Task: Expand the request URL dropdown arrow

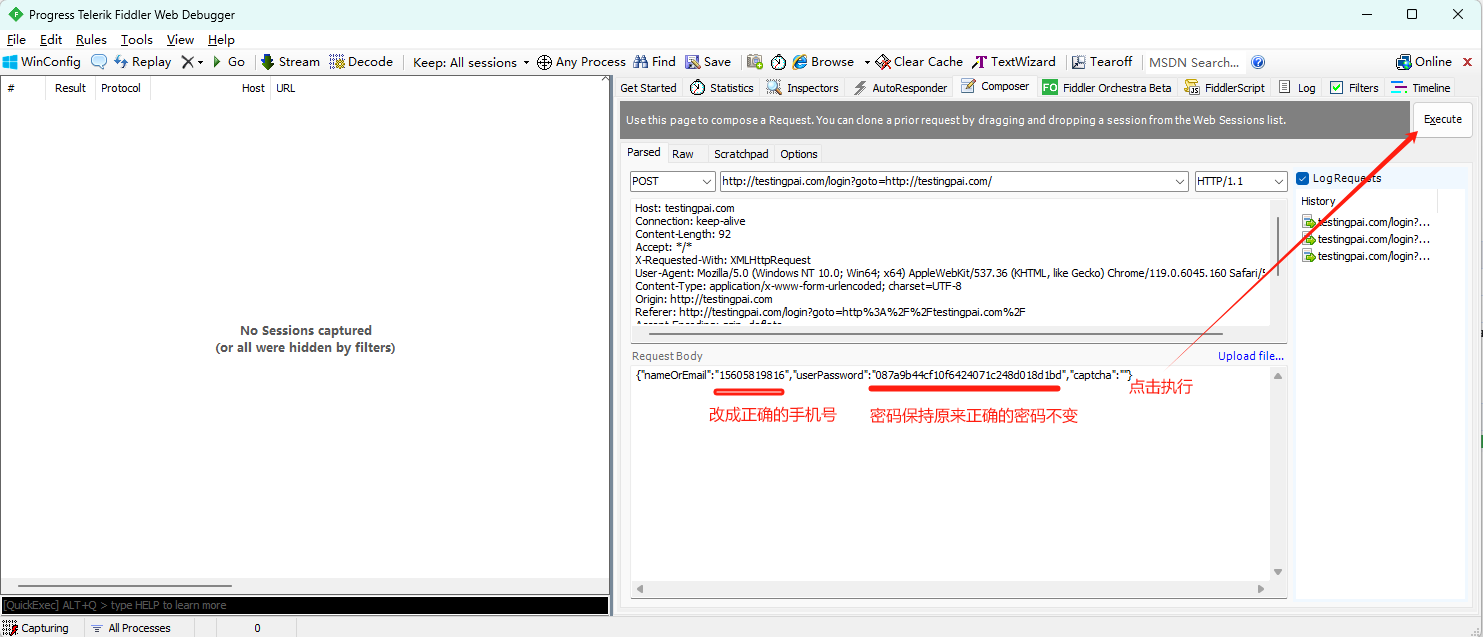Action: (1179, 181)
